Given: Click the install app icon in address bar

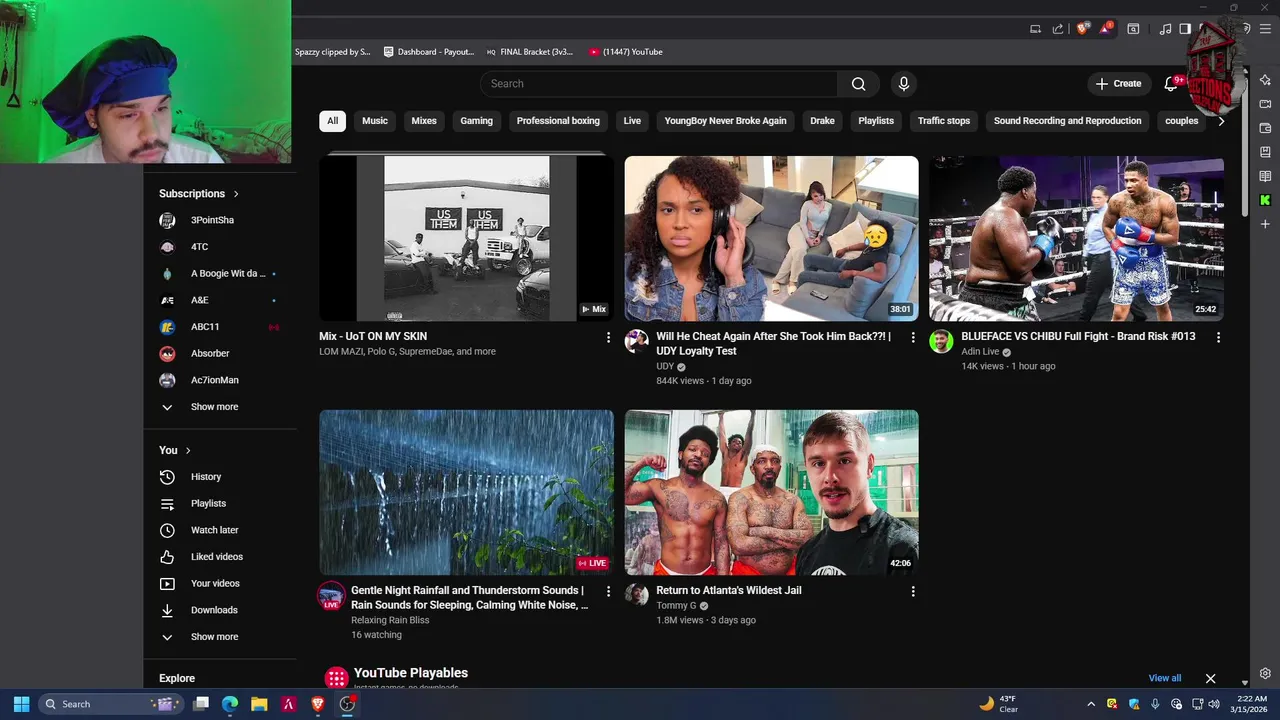Looking at the screenshot, I should (x=1035, y=29).
